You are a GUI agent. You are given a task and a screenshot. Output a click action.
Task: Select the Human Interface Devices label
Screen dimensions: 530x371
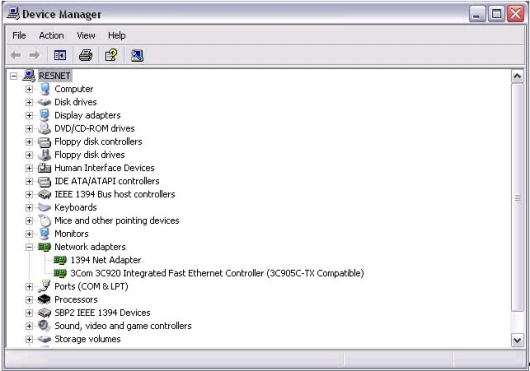[104, 168]
